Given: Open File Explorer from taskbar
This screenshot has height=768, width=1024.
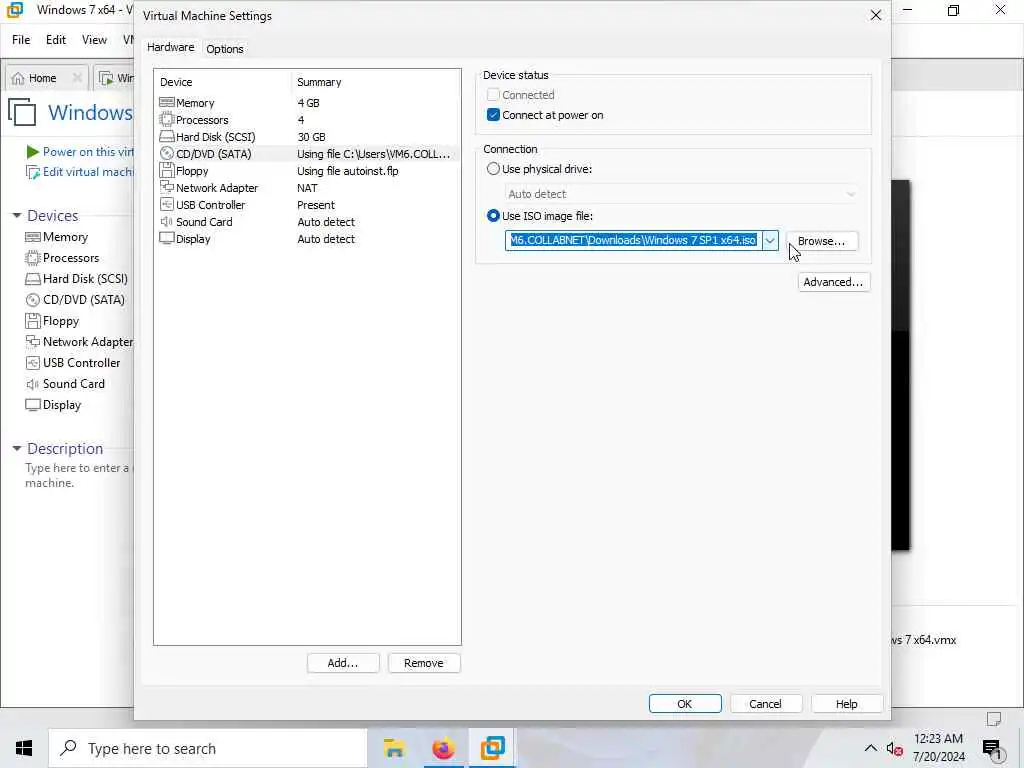Looking at the screenshot, I should click(x=394, y=748).
